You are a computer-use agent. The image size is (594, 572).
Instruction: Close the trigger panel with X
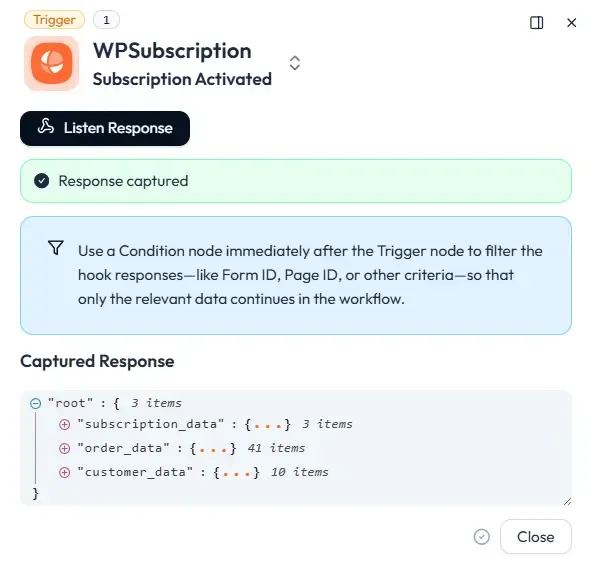click(x=571, y=23)
